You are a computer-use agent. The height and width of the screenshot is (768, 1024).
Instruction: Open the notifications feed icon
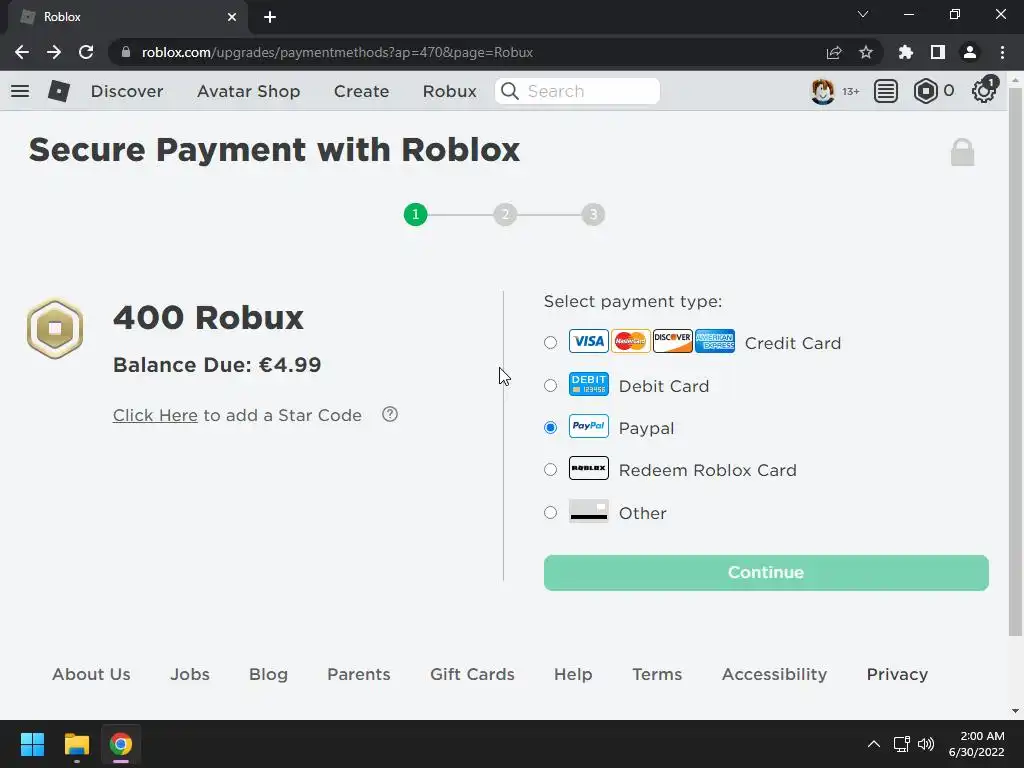click(886, 91)
